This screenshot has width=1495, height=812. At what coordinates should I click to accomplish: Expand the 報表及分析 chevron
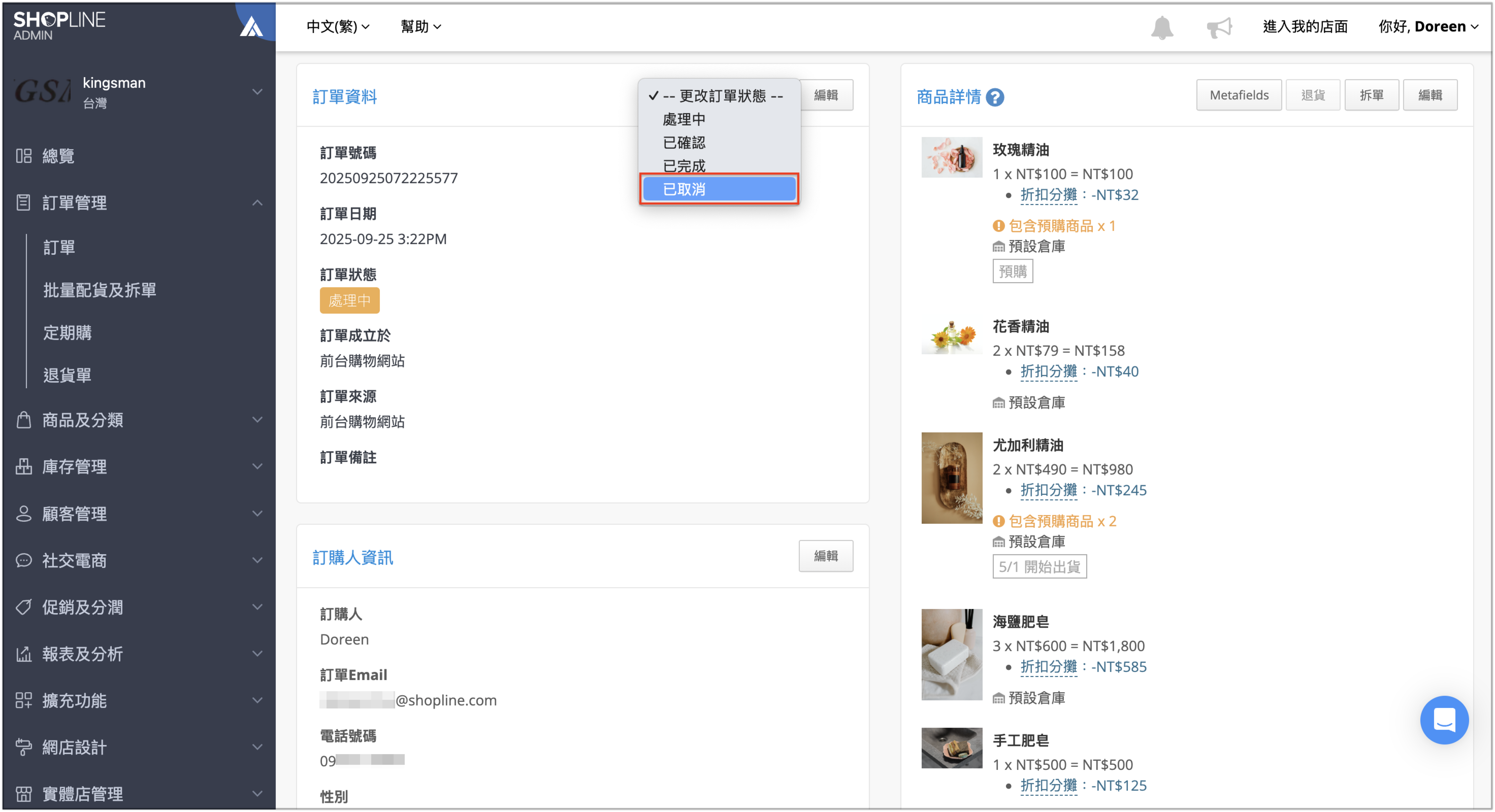pyautogui.click(x=257, y=654)
